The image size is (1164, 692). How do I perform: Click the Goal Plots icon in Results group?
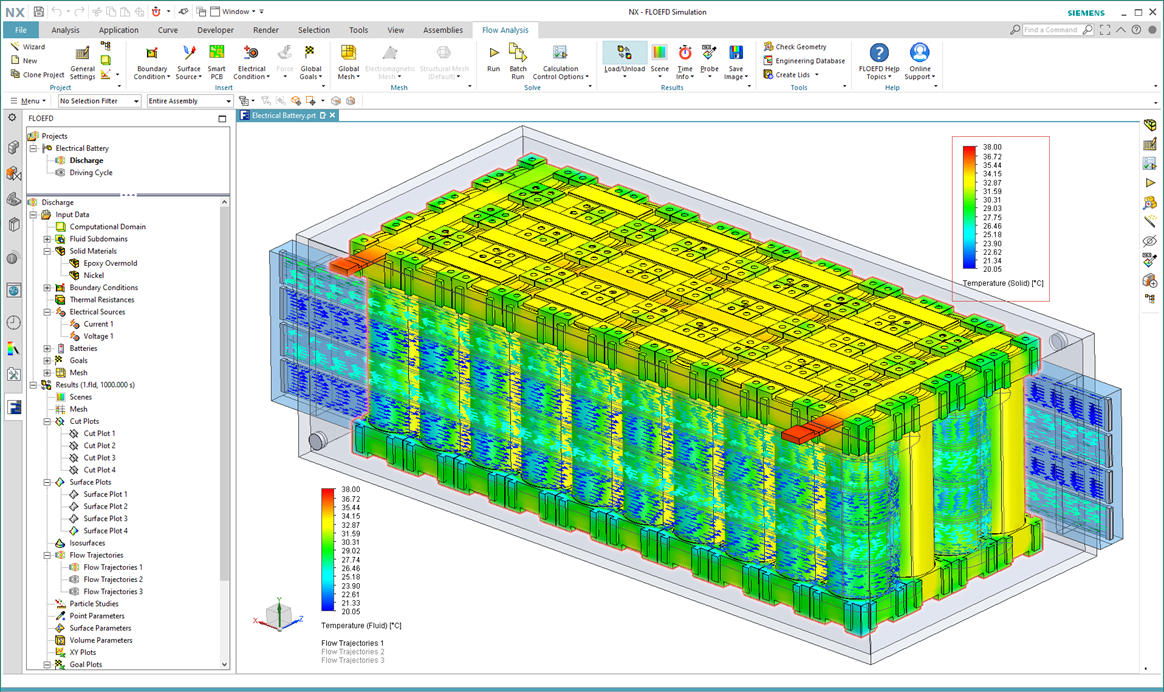click(86, 664)
